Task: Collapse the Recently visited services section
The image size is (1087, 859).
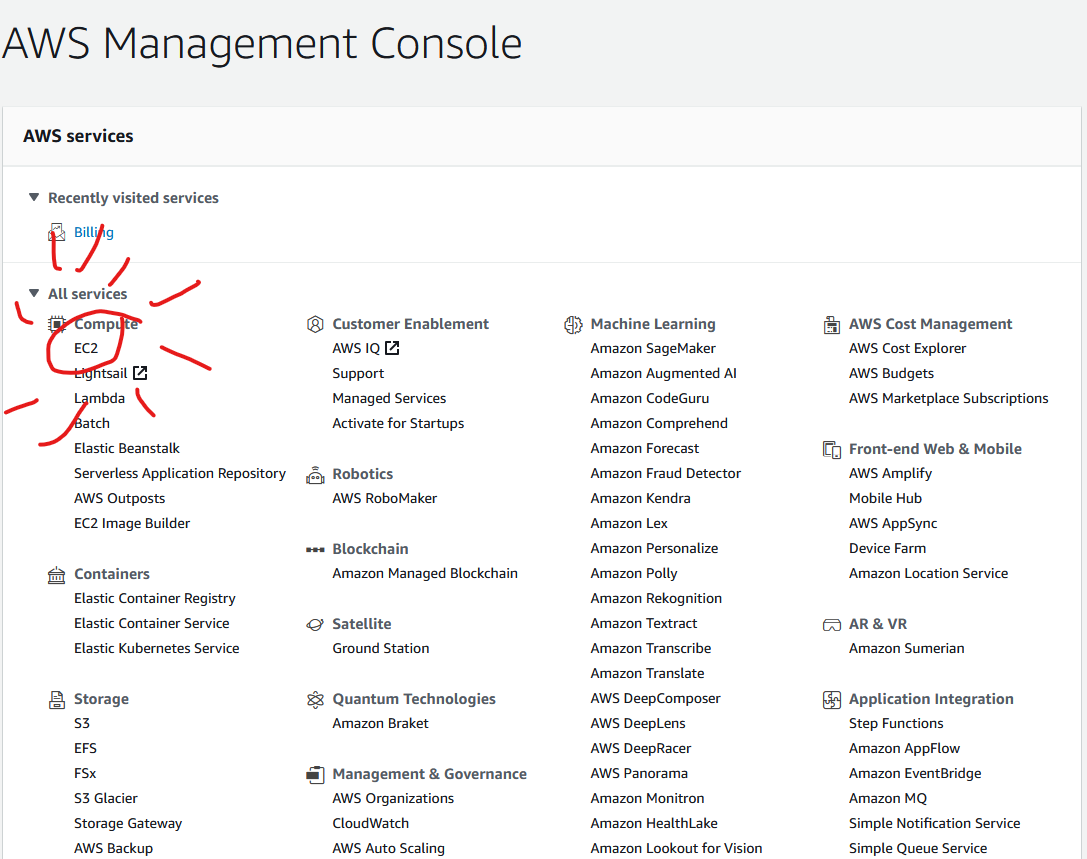Action: click(33, 198)
